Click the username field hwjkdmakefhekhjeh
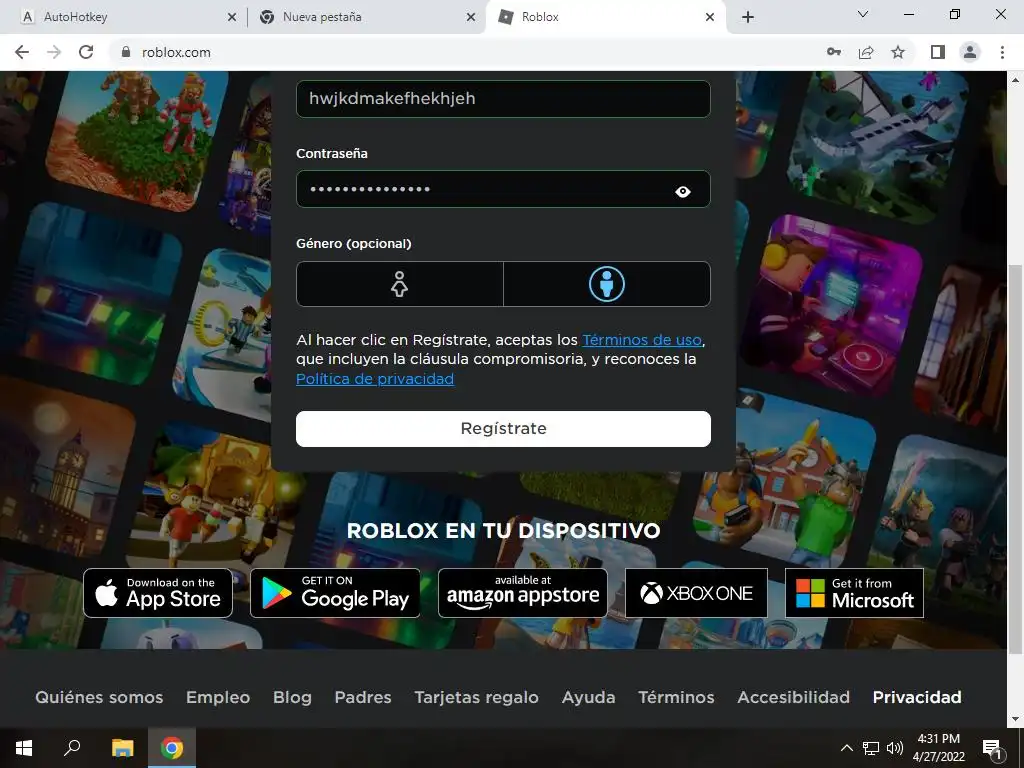Image resolution: width=1024 pixels, height=768 pixels. coord(503,99)
